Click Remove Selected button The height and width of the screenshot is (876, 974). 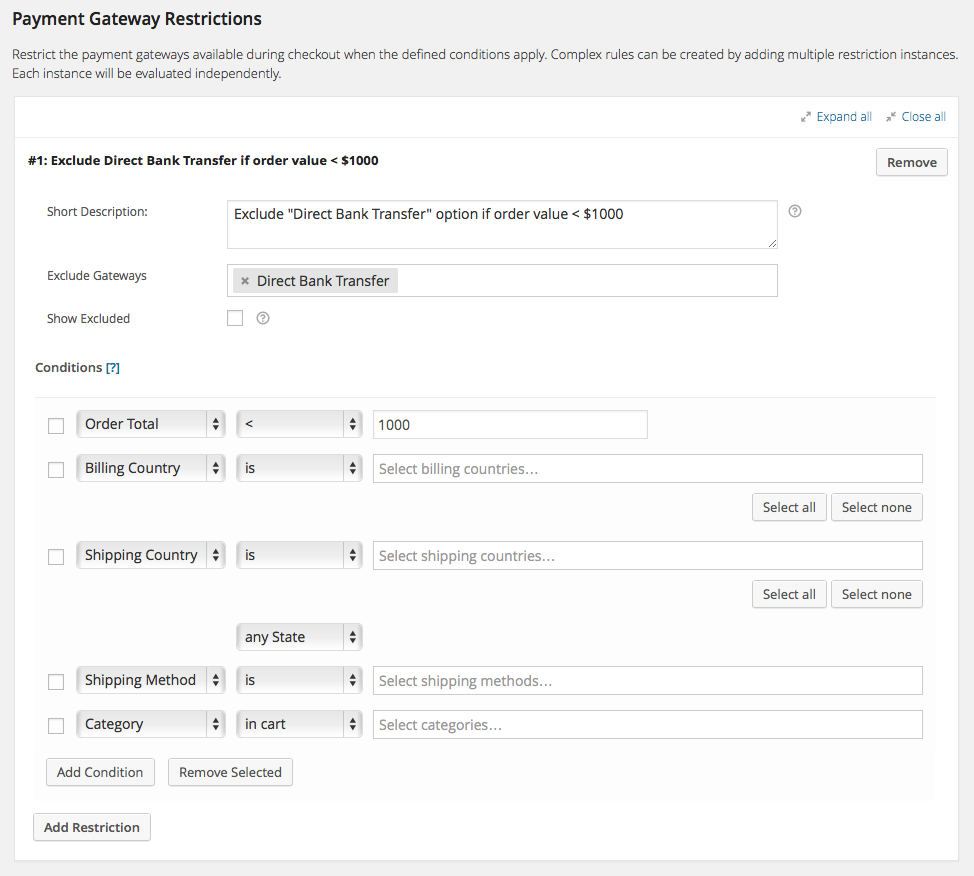[230, 772]
